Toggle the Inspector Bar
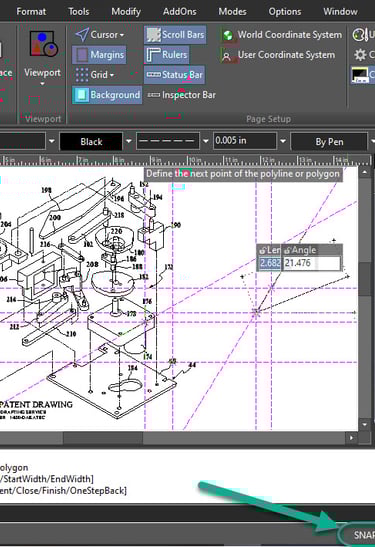The image size is (375, 547). click(x=181, y=95)
